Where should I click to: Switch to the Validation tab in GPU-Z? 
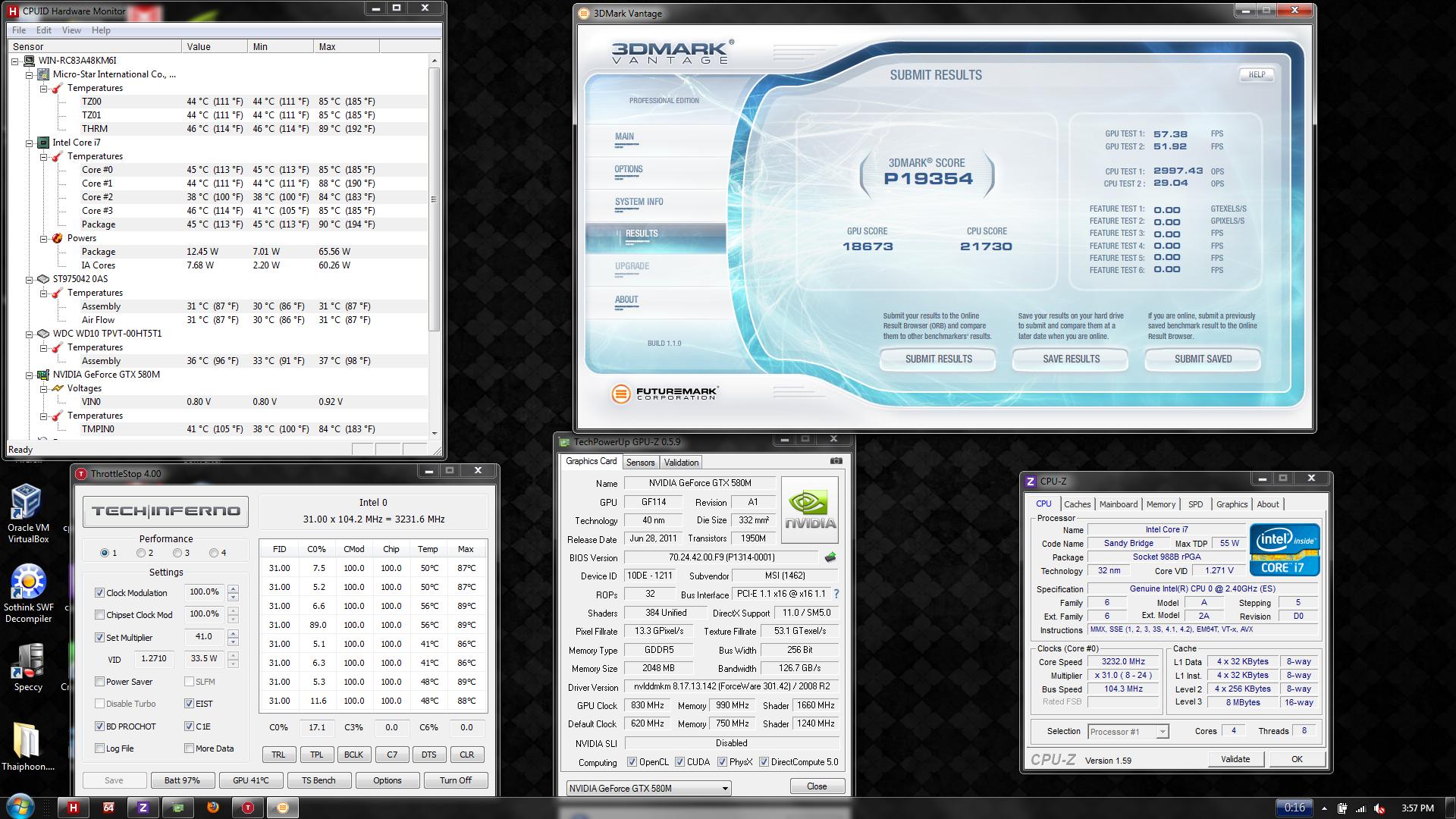pyautogui.click(x=681, y=463)
